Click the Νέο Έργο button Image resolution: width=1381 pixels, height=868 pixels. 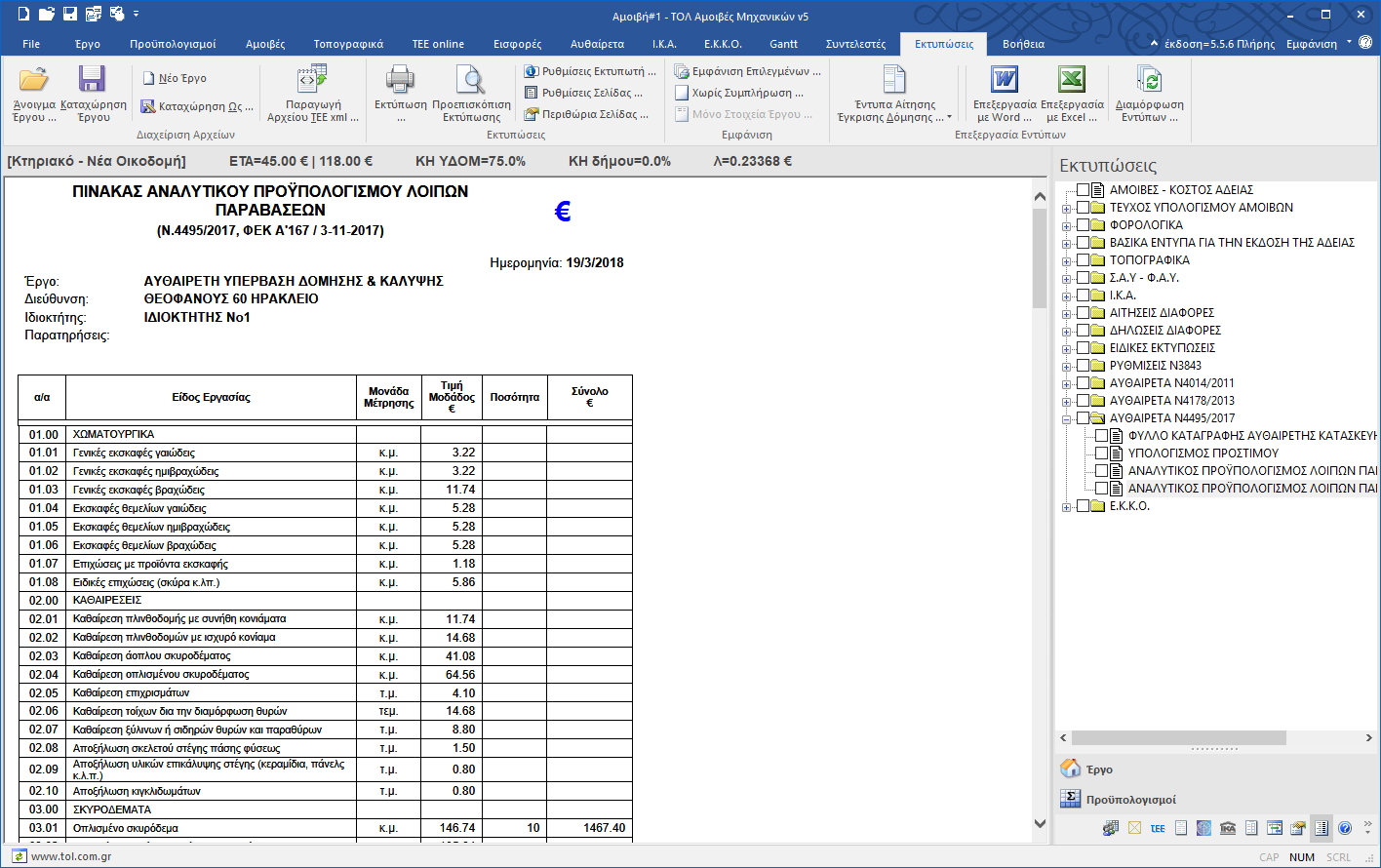174,78
